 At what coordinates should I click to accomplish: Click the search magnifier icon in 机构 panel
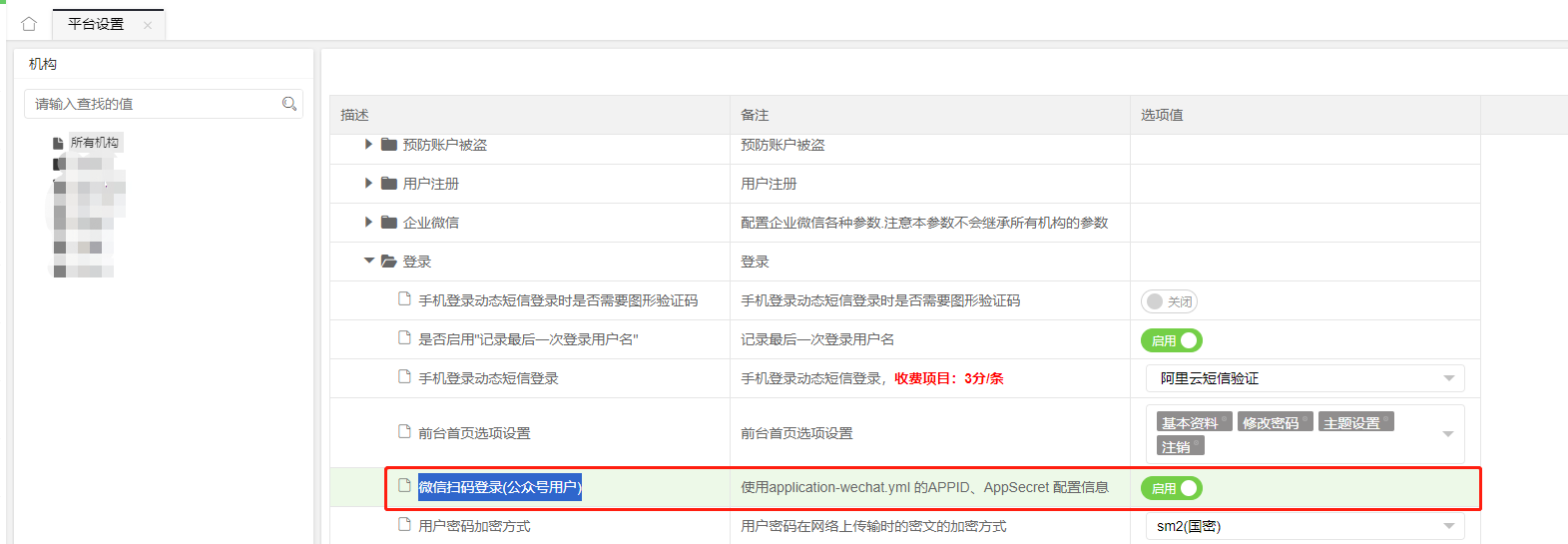[x=289, y=104]
